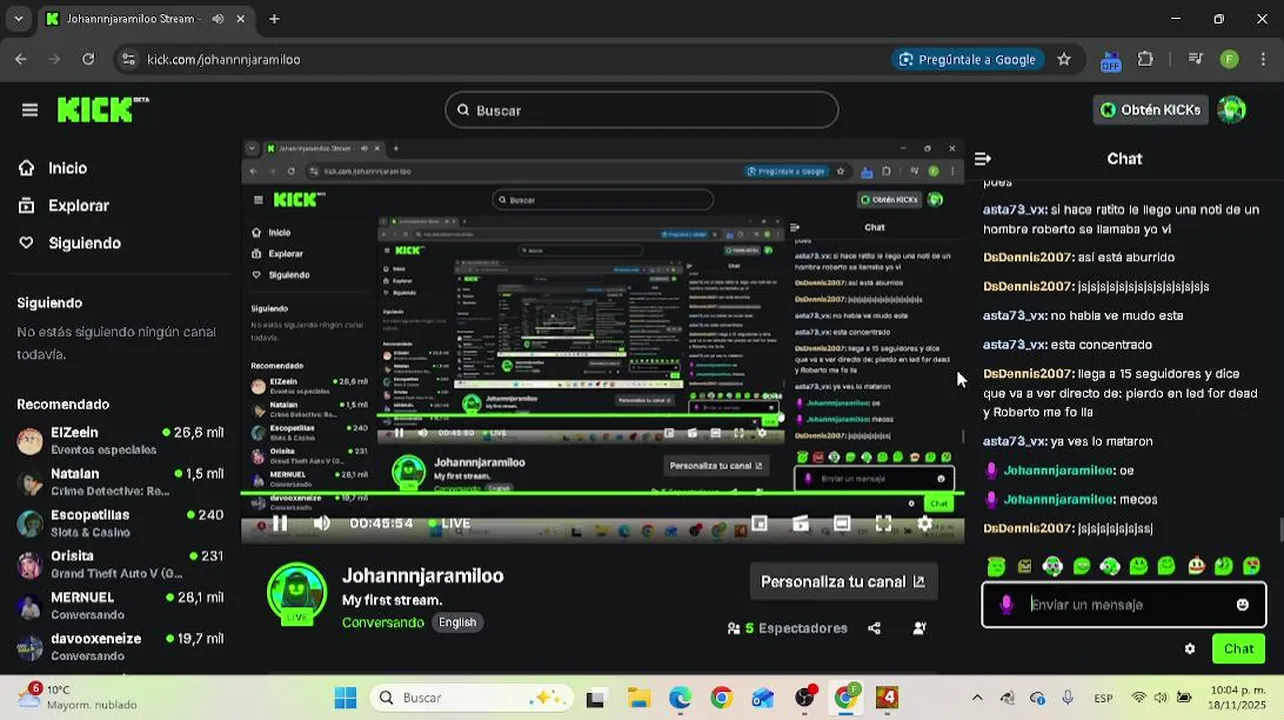The height and width of the screenshot is (720, 1284).
Task: Open the MERNUEL recommended channel
Action: pos(121,605)
